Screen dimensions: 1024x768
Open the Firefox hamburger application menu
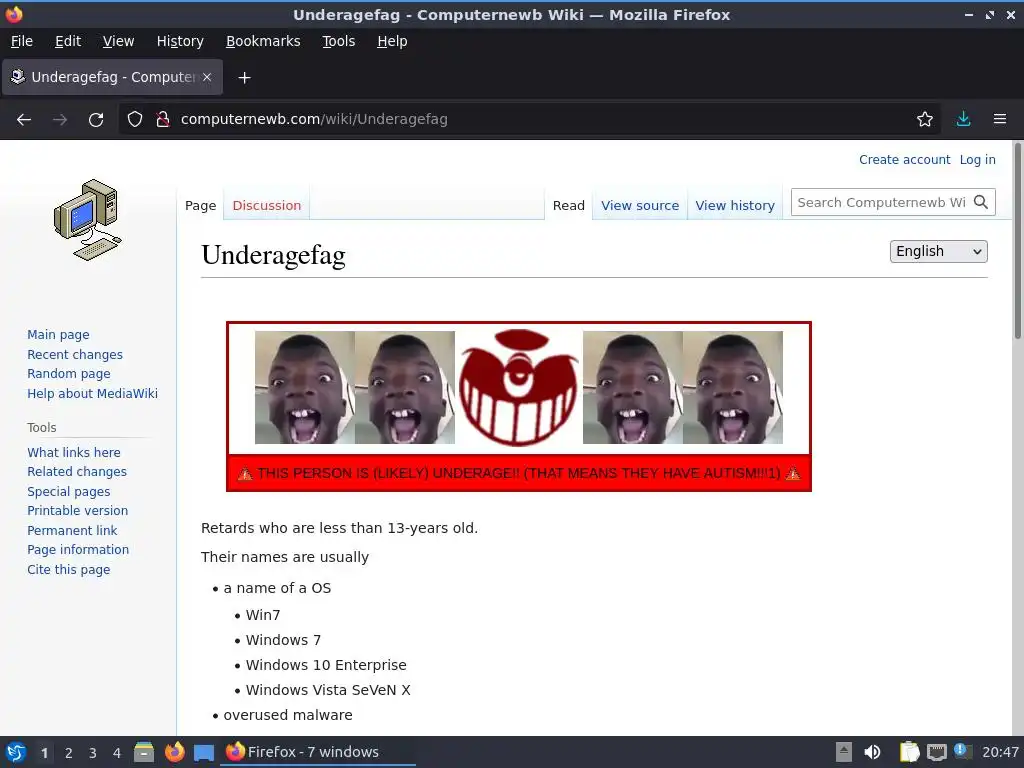1000,119
